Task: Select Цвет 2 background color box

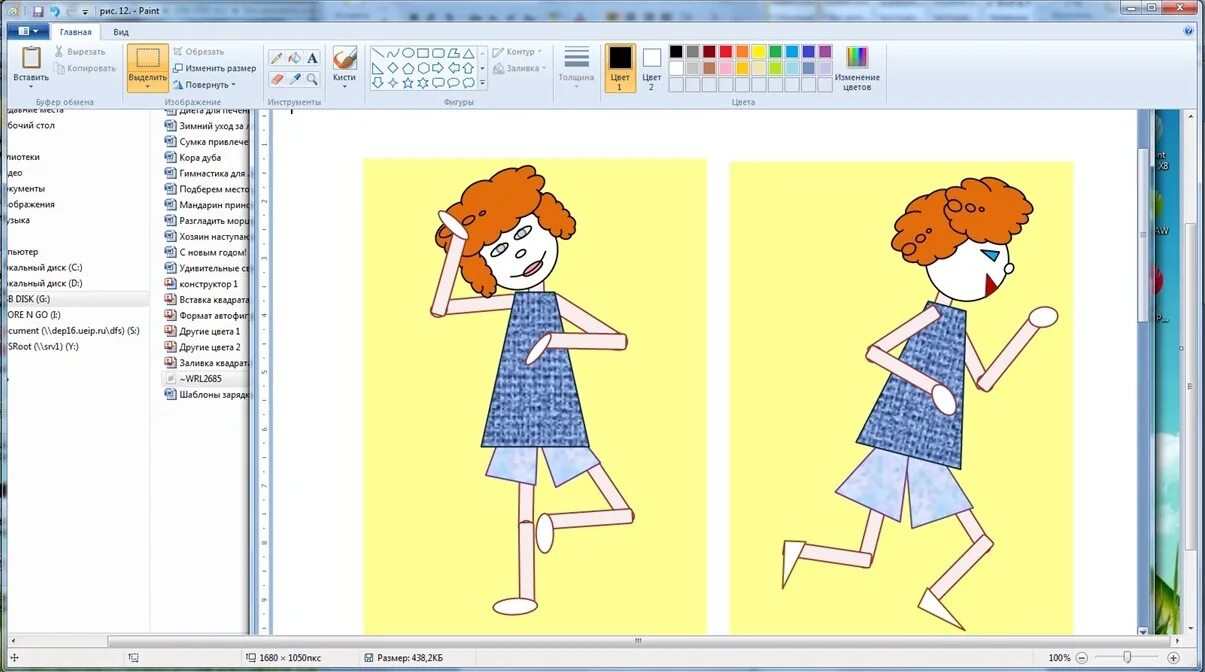Action: tap(652, 68)
